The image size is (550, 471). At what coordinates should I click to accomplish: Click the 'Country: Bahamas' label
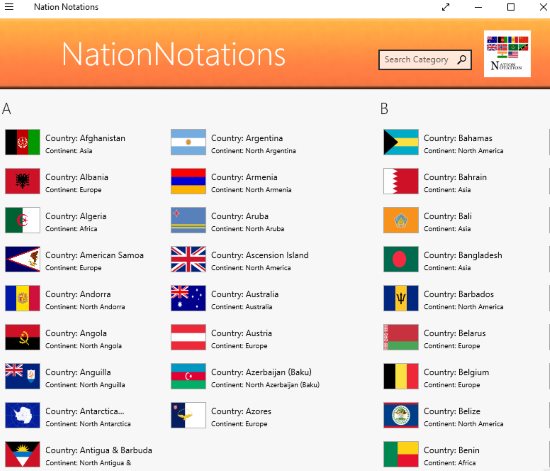458,138
